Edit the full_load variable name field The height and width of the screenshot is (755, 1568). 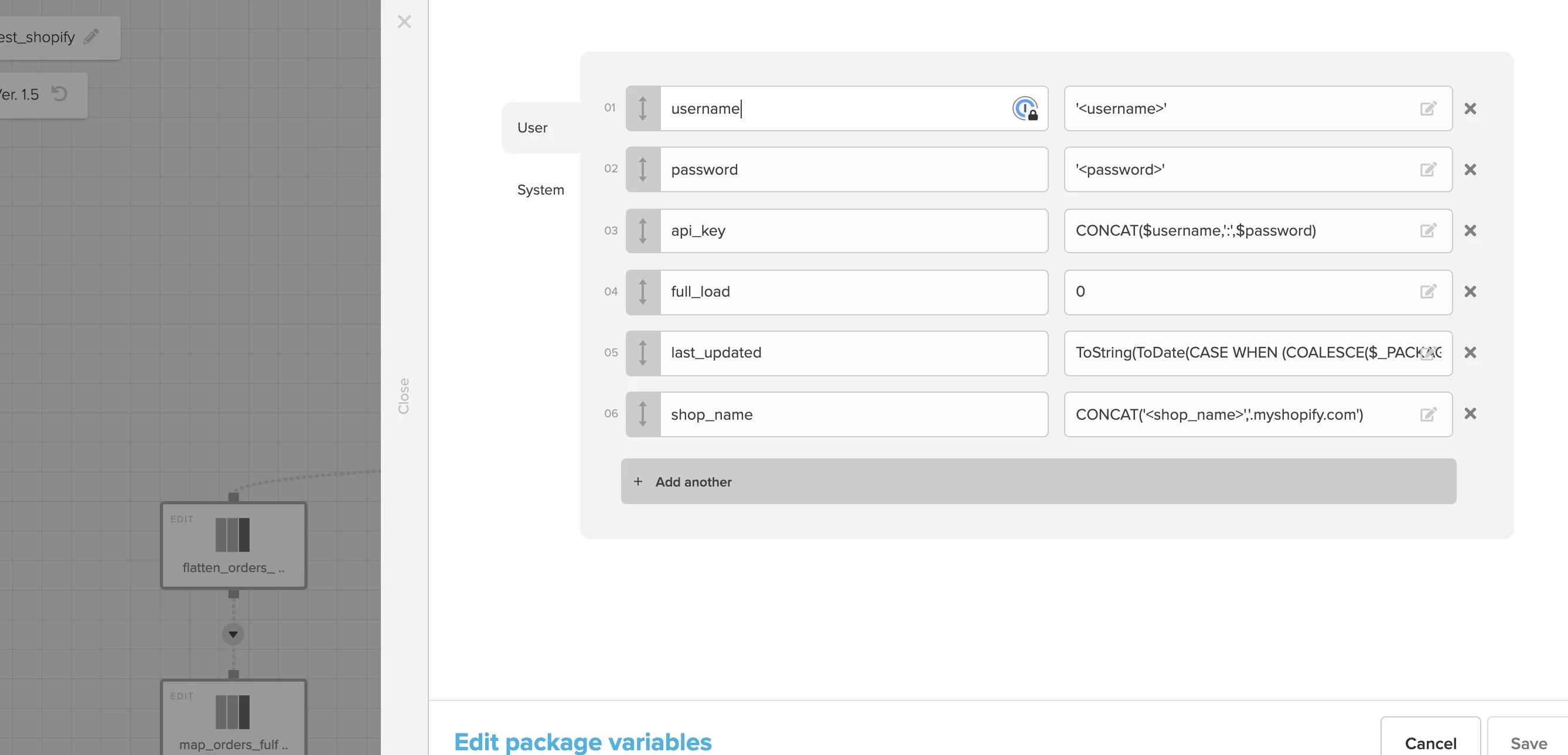click(x=854, y=292)
